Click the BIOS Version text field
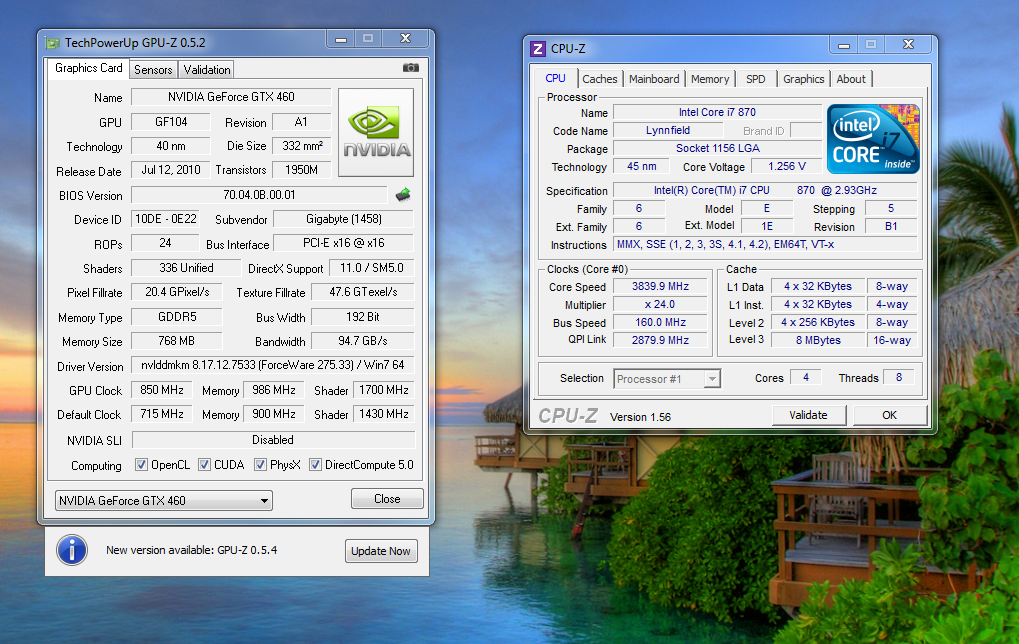Screen dimensions: 1019x644 pos(259,195)
